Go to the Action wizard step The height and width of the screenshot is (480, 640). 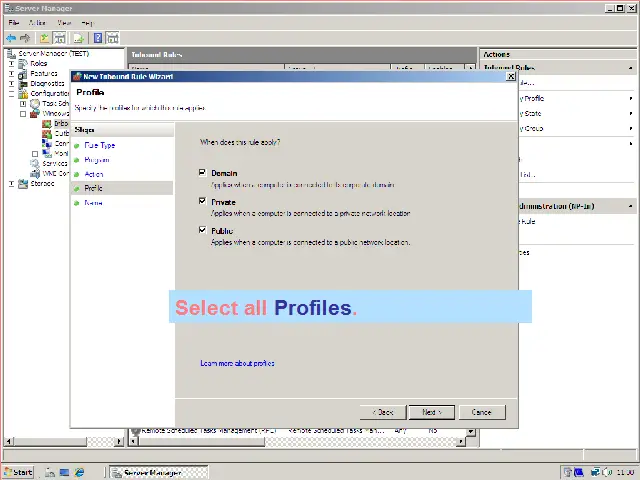[94, 174]
